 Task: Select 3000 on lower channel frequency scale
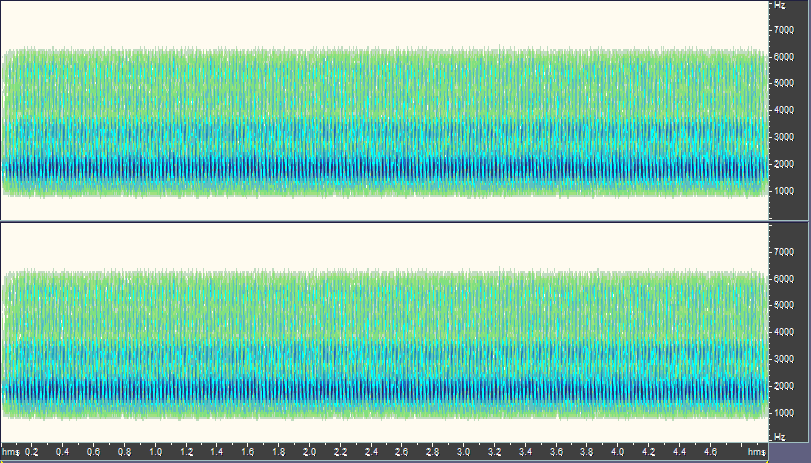click(784, 359)
